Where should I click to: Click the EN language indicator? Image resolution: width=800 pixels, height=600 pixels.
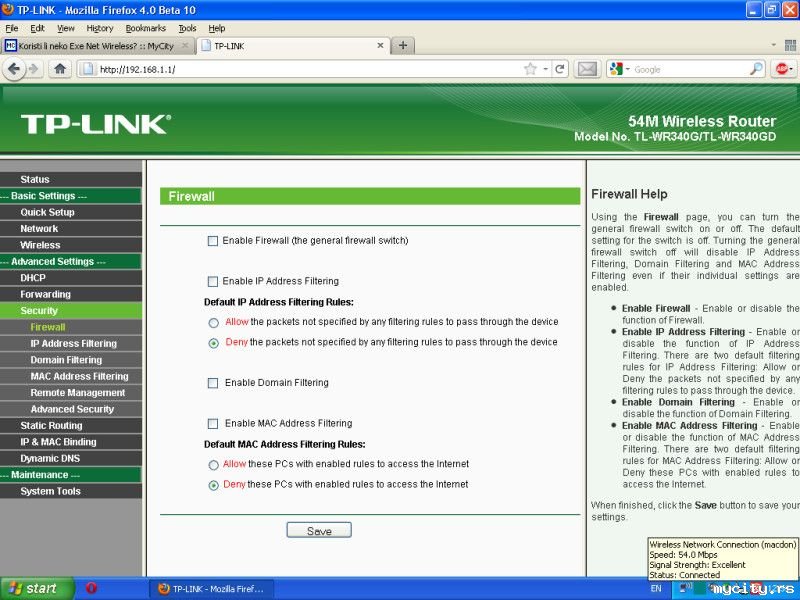click(656, 588)
